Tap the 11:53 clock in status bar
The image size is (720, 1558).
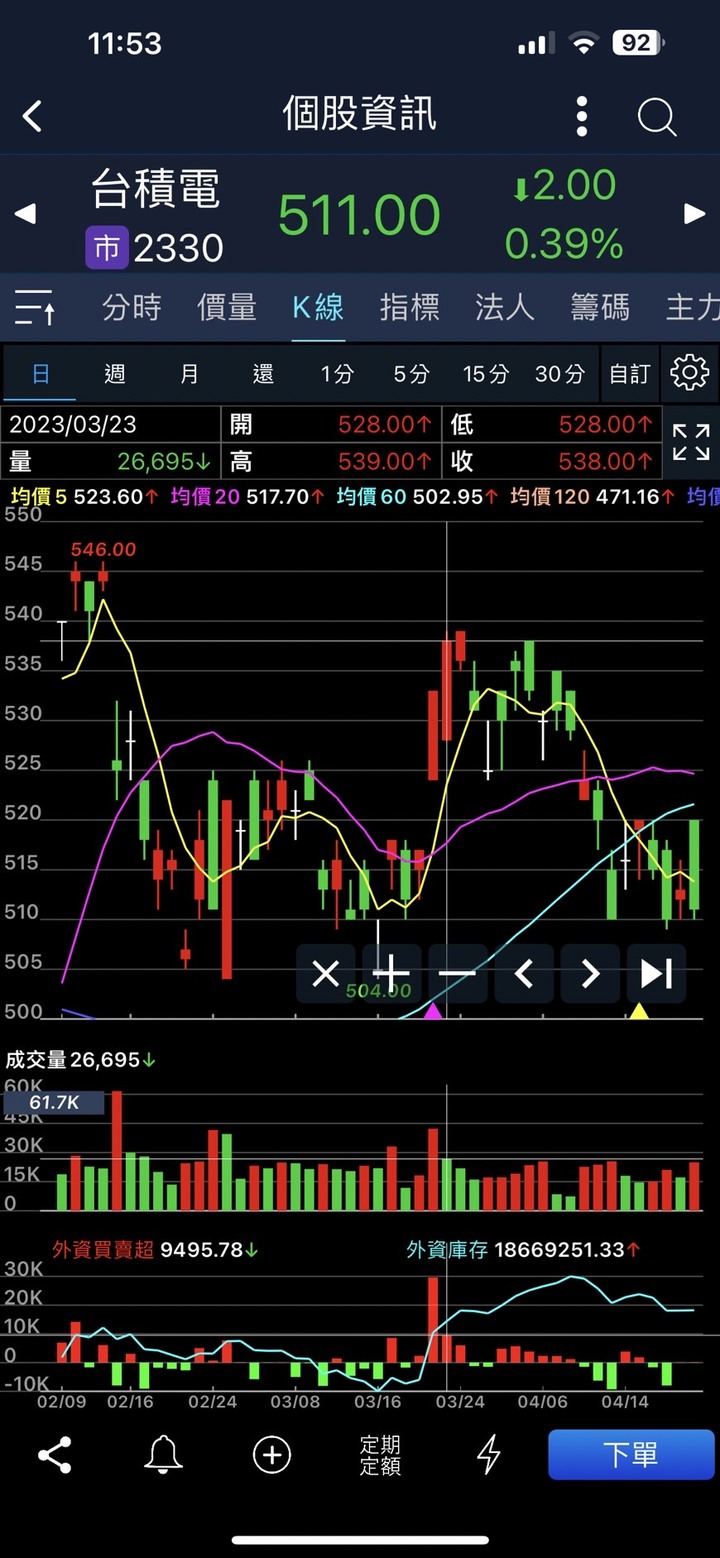[125, 44]
